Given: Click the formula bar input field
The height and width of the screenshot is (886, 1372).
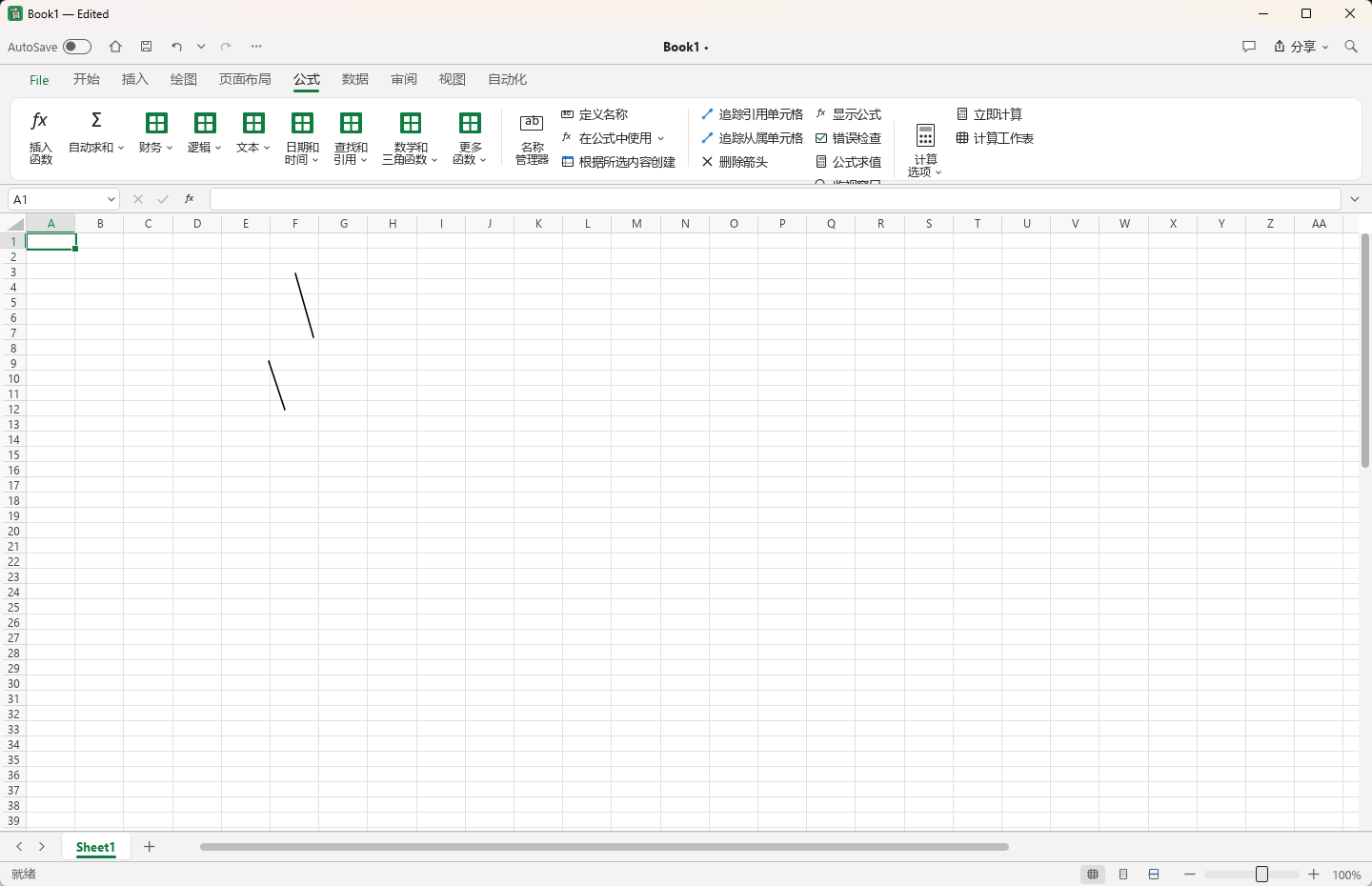Looking at the screenshot, I should coord(775,199).
